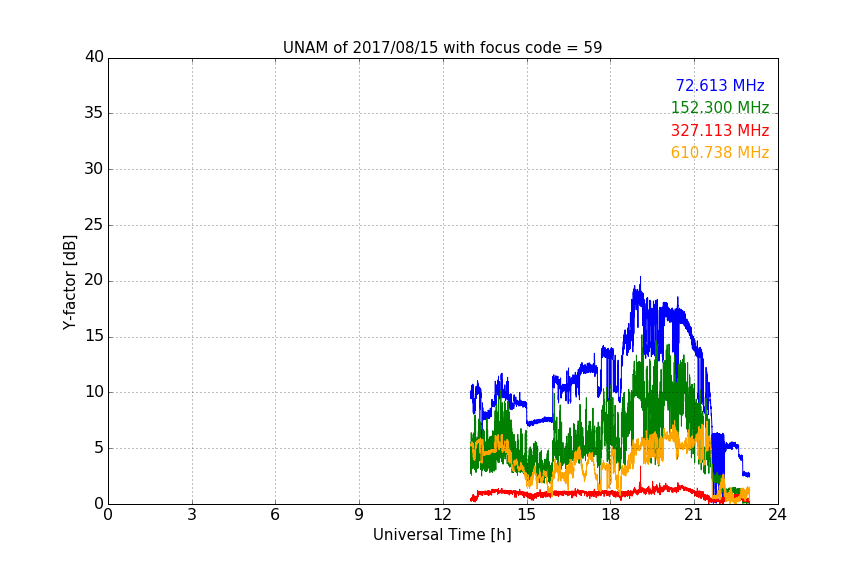Image resolution: width=864 pixels, height=576 pixels.
Task: Click the x-axis tick label '24'
Action: tap(777, 515)
